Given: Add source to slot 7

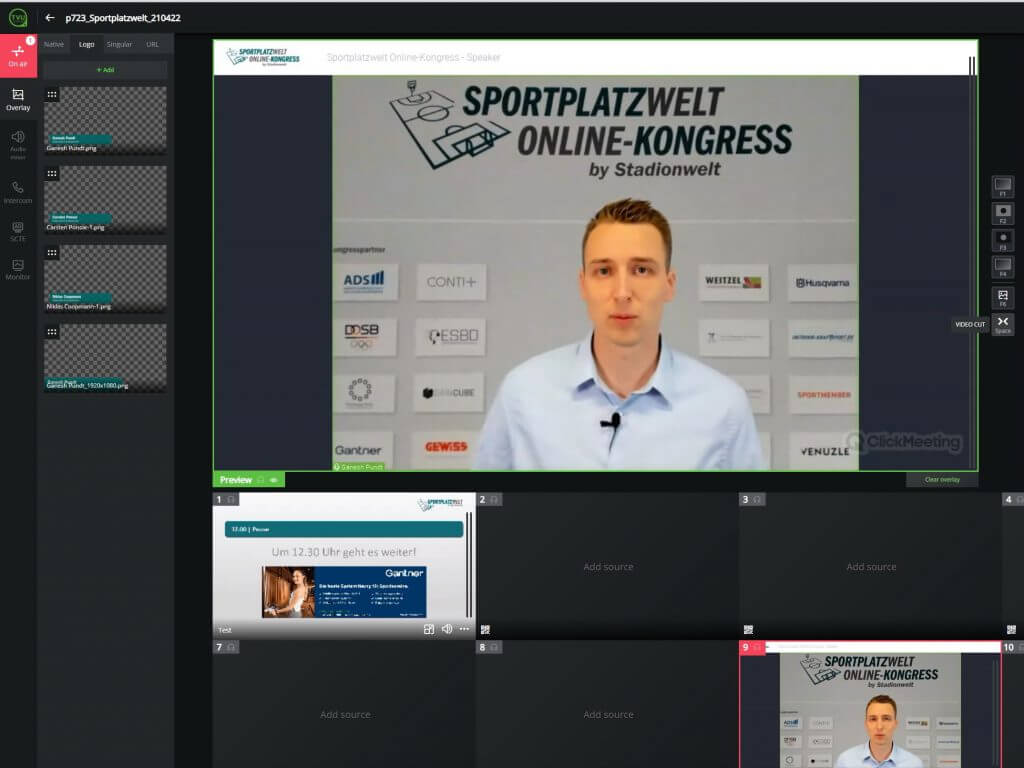Looking at the screenshot, I should pyautogui.click(x=345, y=715).
